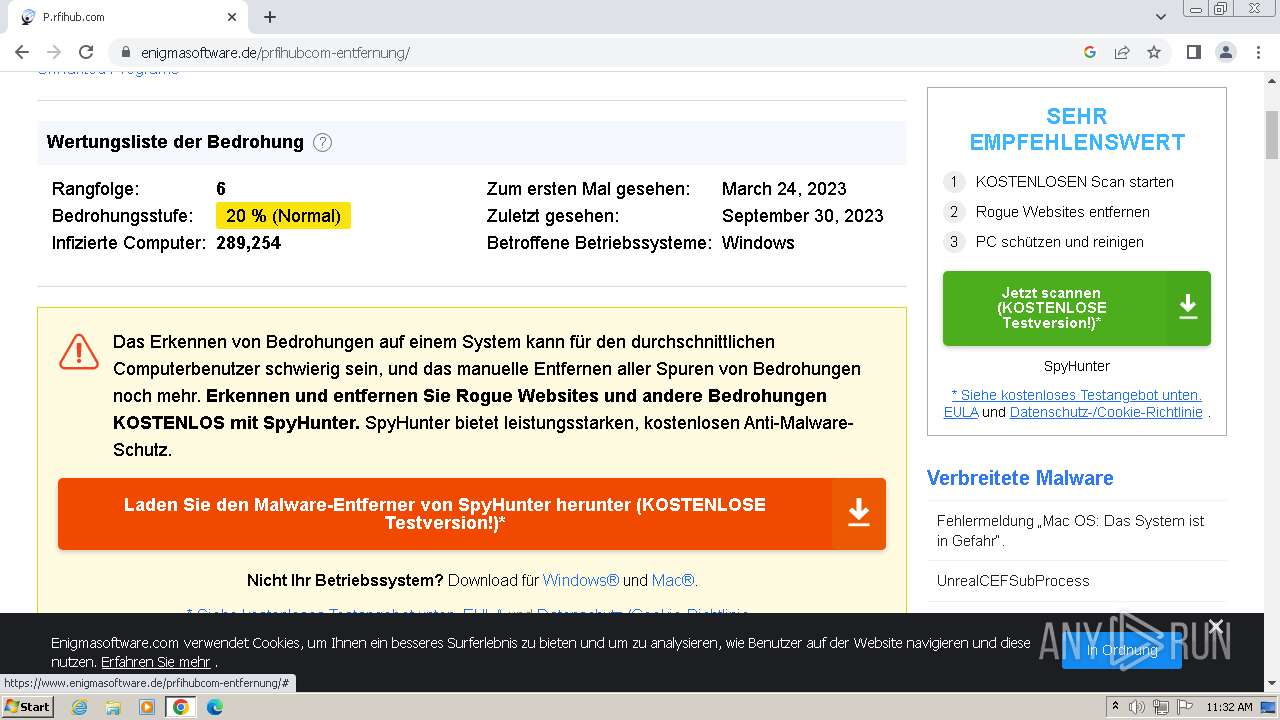Screen dimensions: 1280x720
Task: Click the green Jetzt scannen button
Action: [1077, 308]
